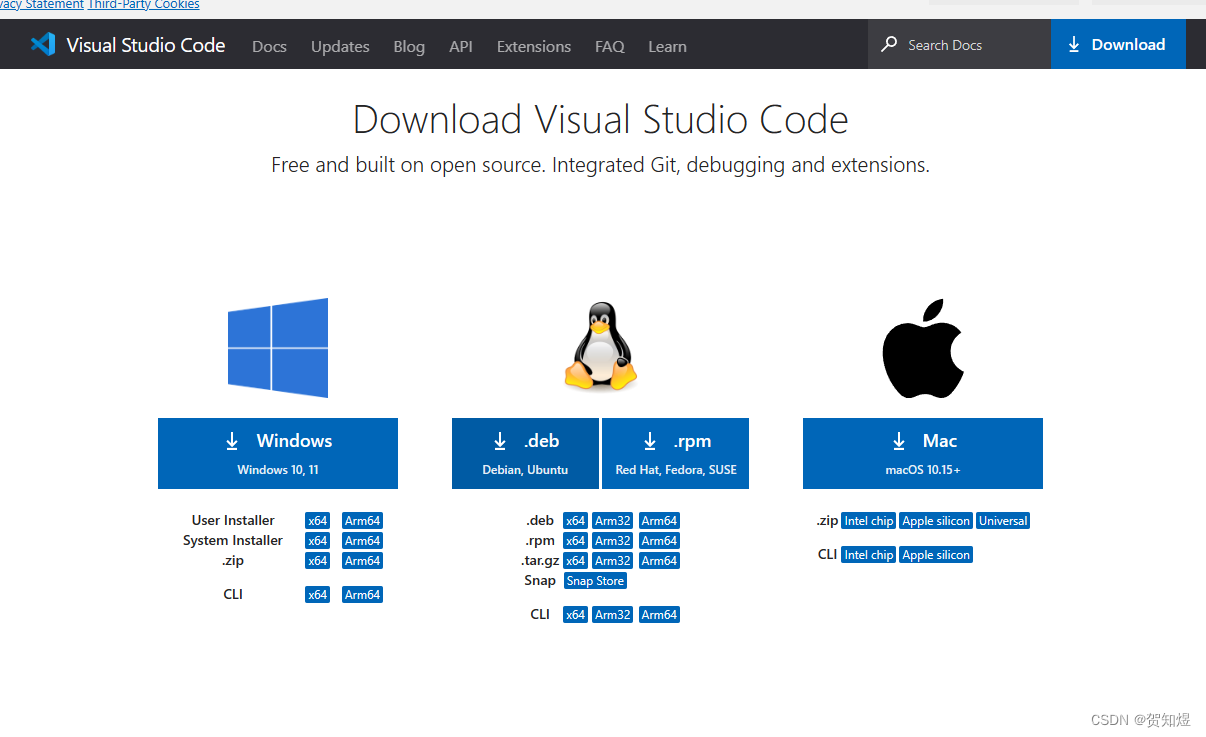Click the Windows logo image
This screenshot has width=1206, height=737.
click(278, 348)
